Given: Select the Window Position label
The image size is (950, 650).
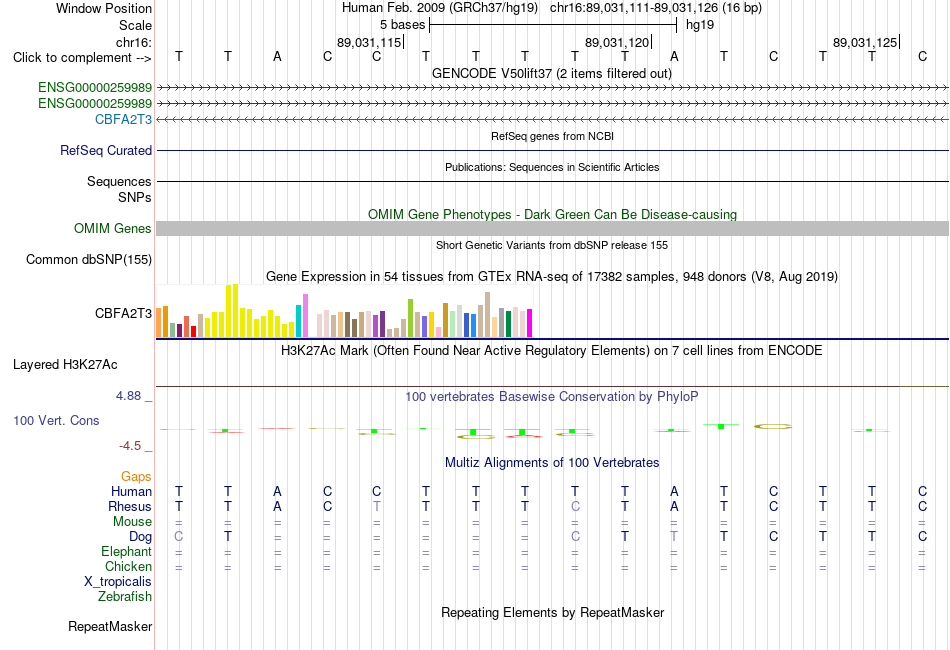Looking at the screenshot, I should click(x=104, y=8).
